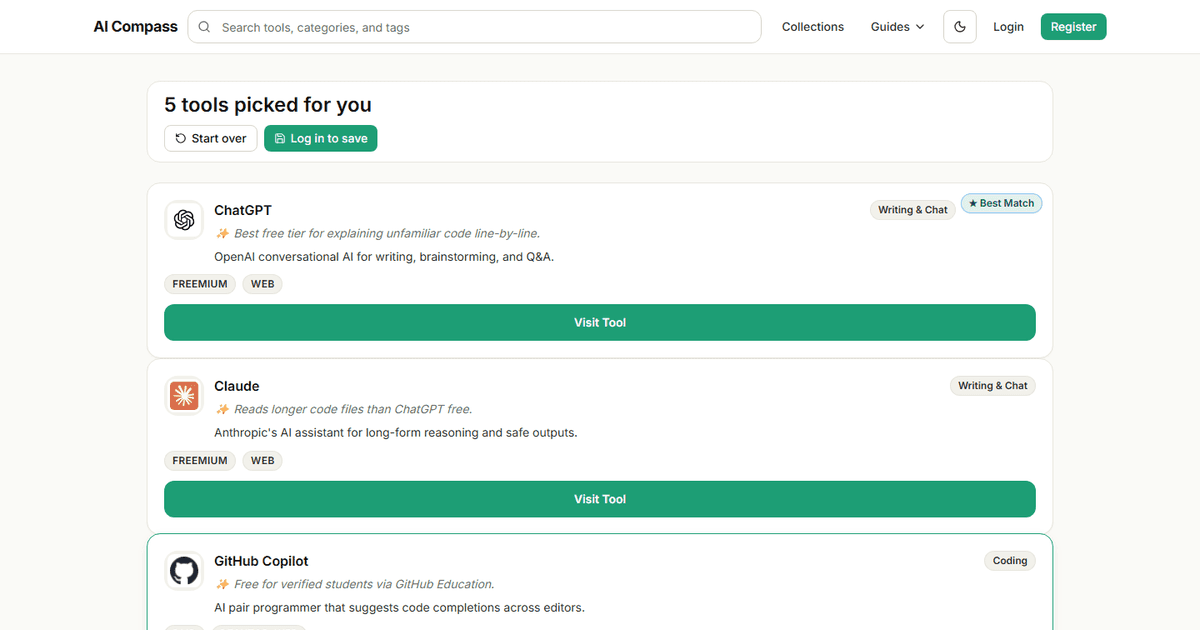Click Writing & Chat tag on Claude card
Screen dimensions: 1200x630
(993, 386)
